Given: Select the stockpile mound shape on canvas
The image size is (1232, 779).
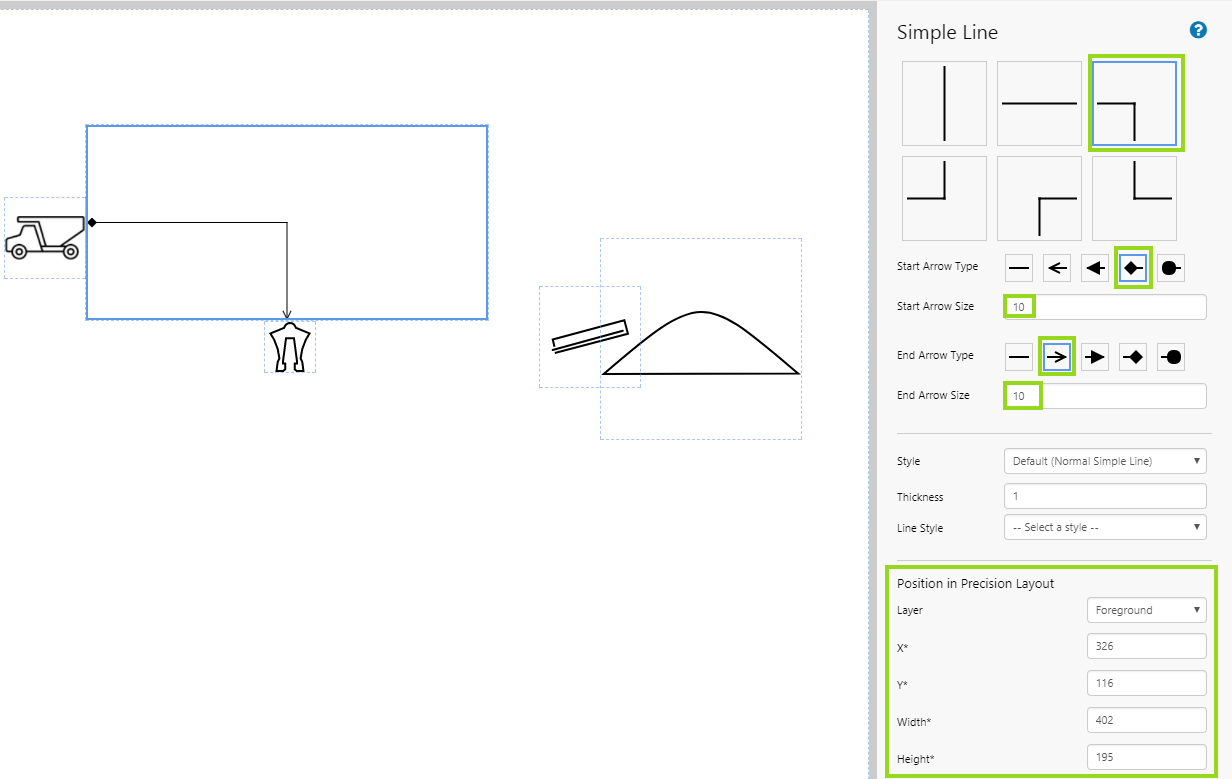Looking at the screenshot, I should pyautogui.click(x=700, y=345).
